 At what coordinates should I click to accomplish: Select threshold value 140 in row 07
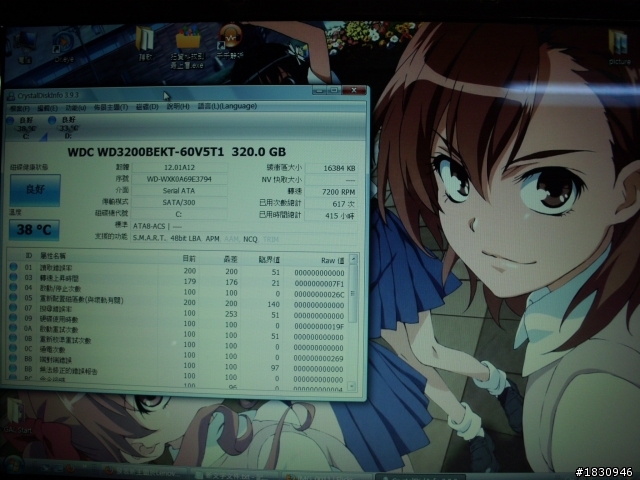point(273,304)
